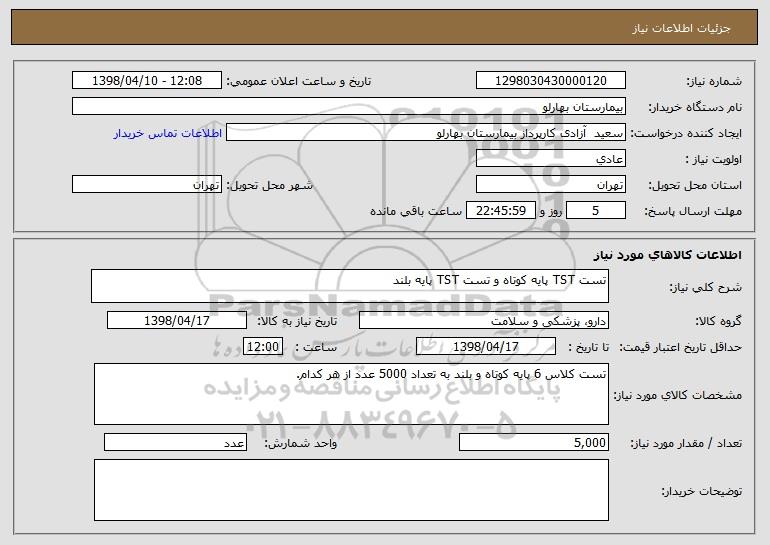The width and height of the screenshot is (770, 545).
Task: Select the goods group field دارو، پزشکی و سلامت
Action: [x=484, y=321]
